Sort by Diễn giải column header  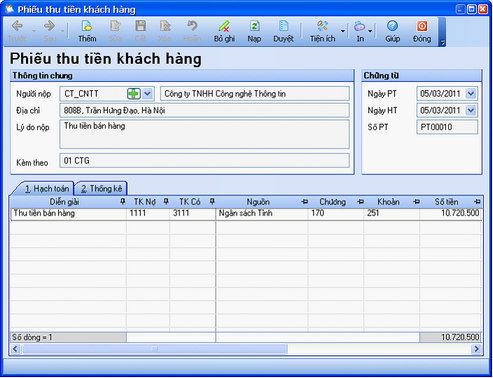pos(64,202)
